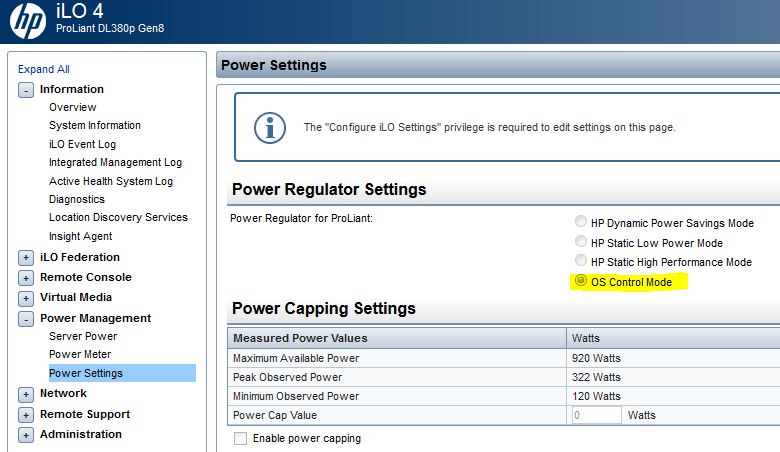The width and height of the screenshot is (780, 452).
Task: Click the Network label
Action: (63, 393)
